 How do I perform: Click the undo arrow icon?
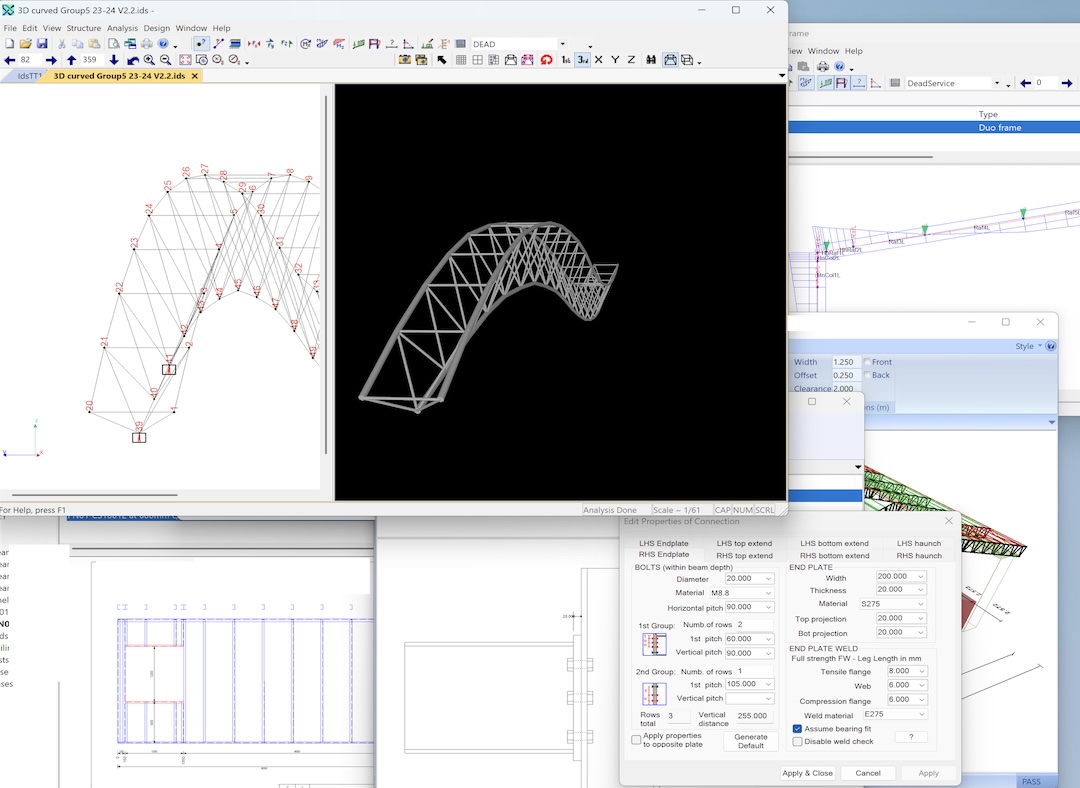click(132, 60)
